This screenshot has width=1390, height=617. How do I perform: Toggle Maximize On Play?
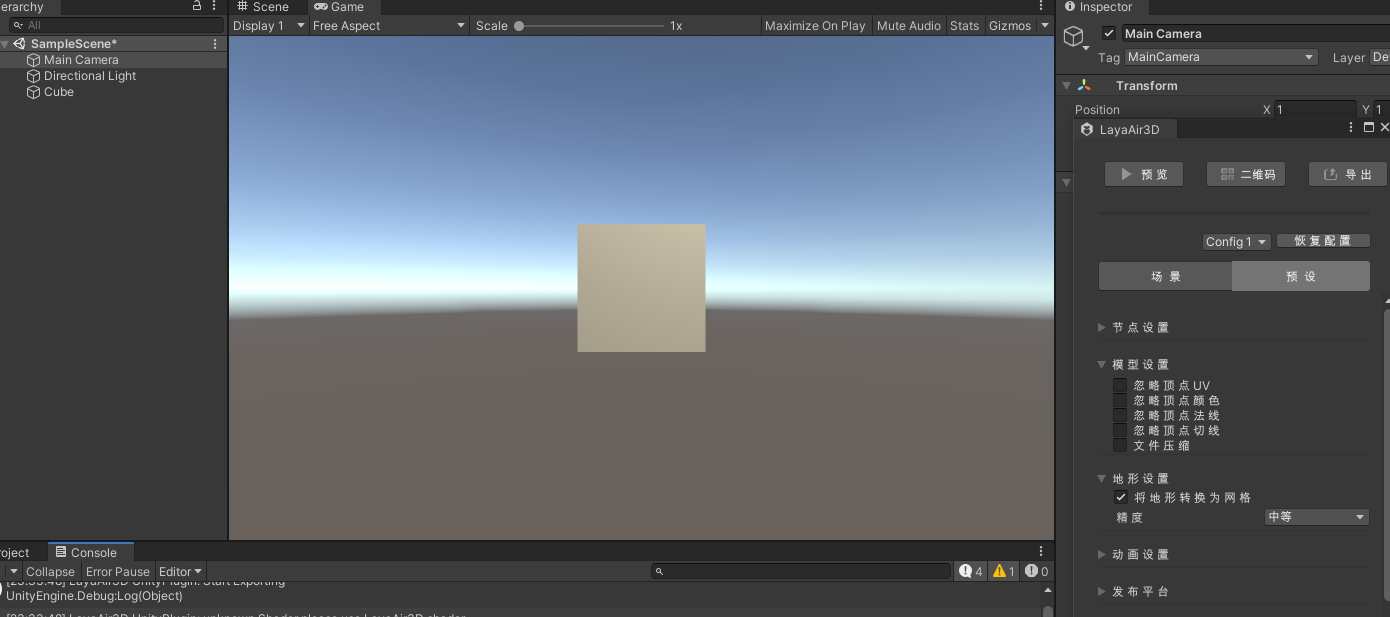815,26
